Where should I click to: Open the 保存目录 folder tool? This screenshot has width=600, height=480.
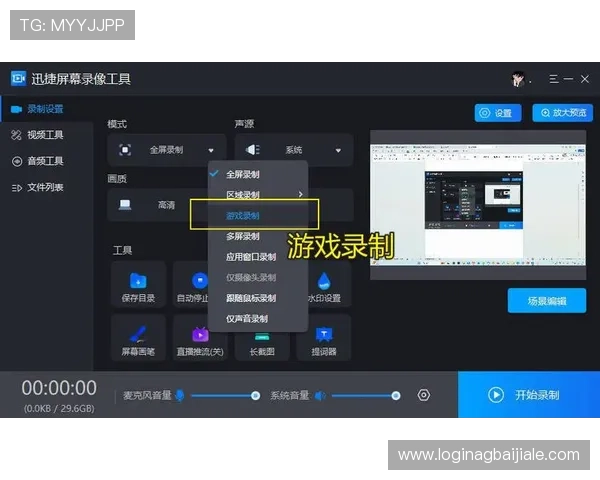pos(138,284)
